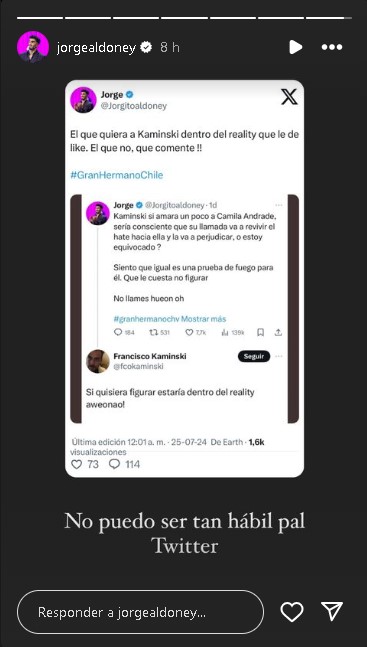Open the @fcokaminski handle

pyautogui.click(x=138, y=366)
